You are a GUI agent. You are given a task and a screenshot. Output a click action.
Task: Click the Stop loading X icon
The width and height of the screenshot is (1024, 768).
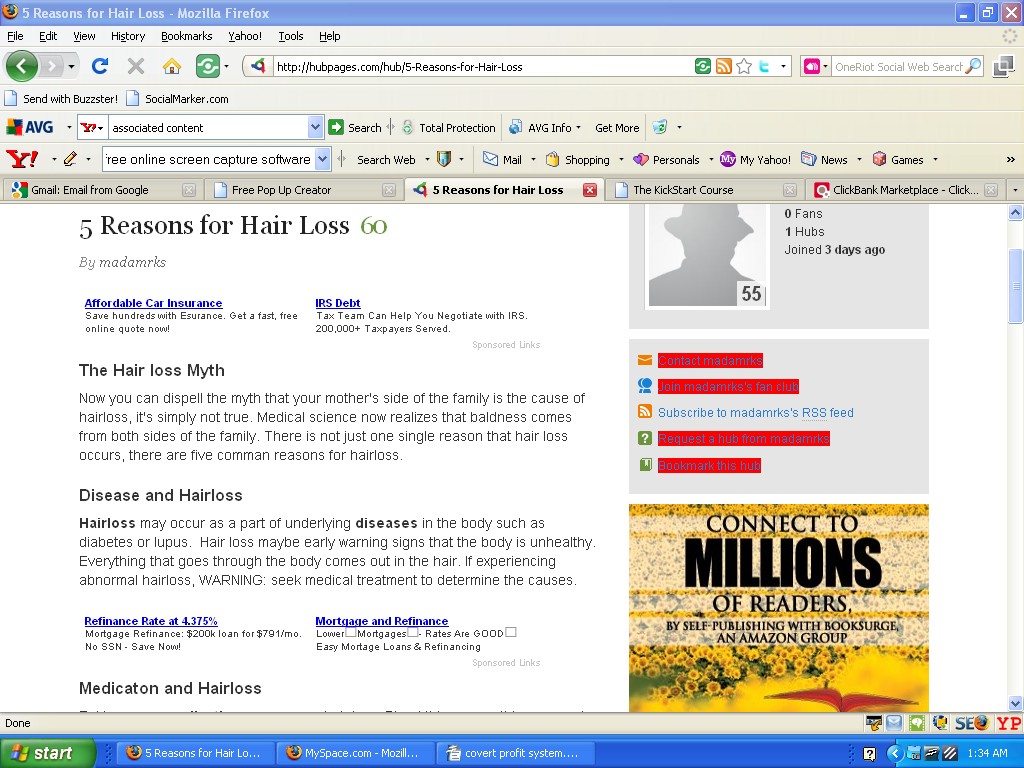point(136,66)
